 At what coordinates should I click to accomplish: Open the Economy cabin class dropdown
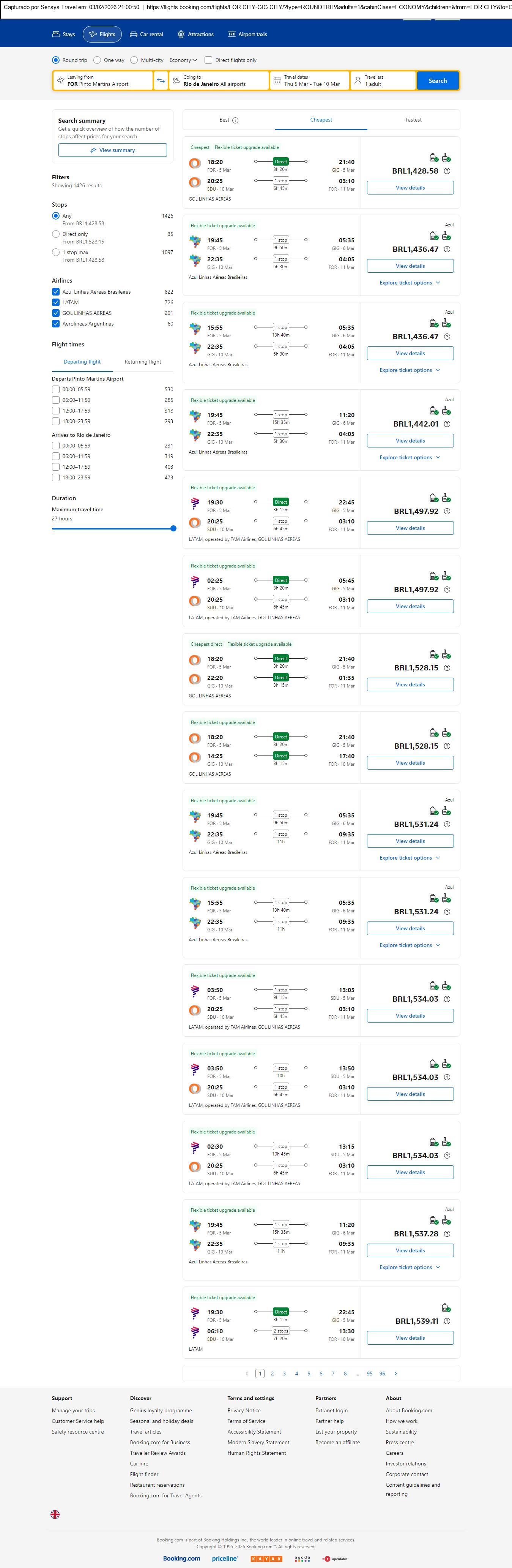pos(183,60)
